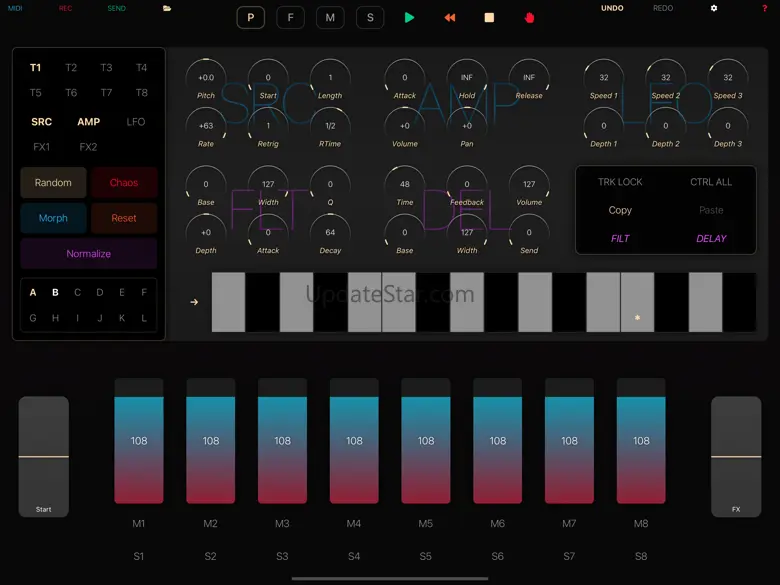Click the Rate knob showing +63
Image resolution: width=780 pixels, height=585 pixels.
pyautogui.click(x=206, y=126)
